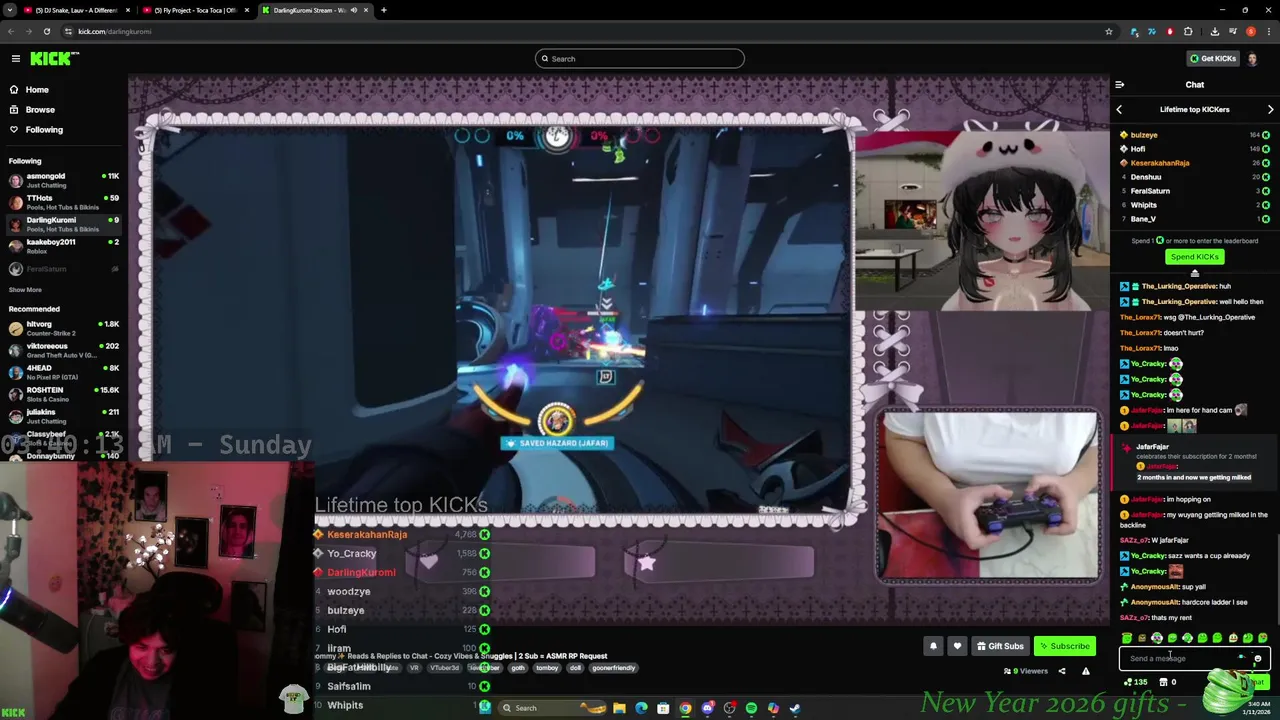Screen dimensions: 1280x720
Task: Click the green Subscribe button
Action: point(1063,646)
